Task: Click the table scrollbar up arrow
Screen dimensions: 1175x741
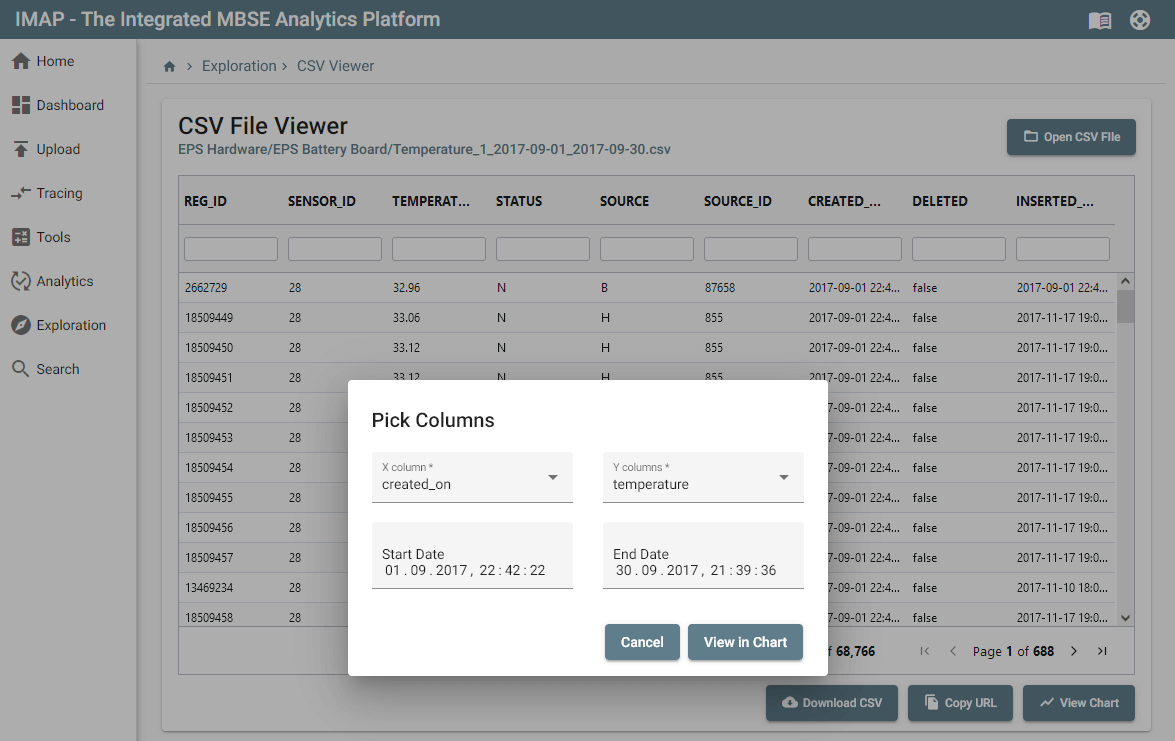Action: coord(1125,281)
